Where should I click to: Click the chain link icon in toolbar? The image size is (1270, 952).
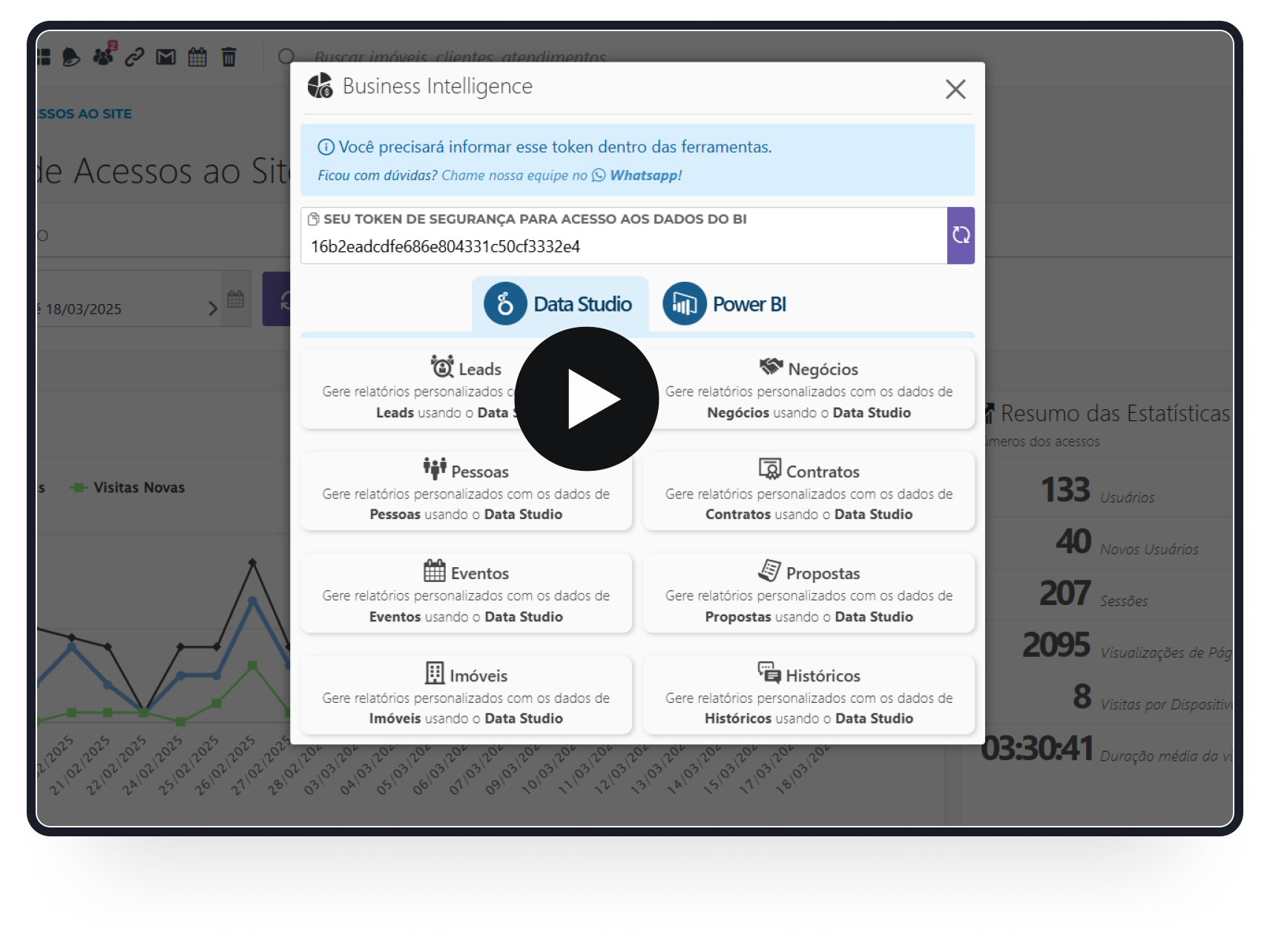coord(134,57)
